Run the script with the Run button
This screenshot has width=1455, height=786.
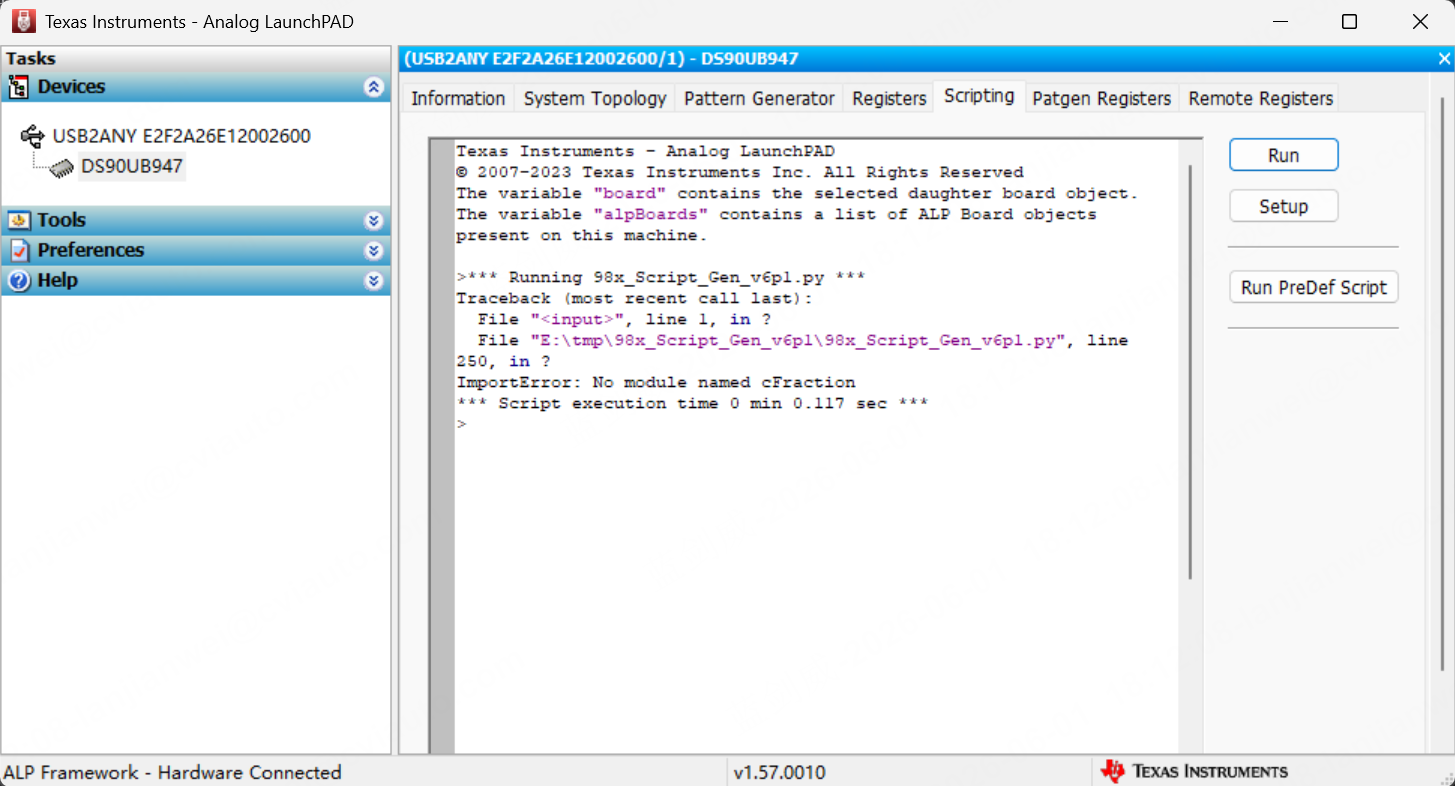point(1283,155)
